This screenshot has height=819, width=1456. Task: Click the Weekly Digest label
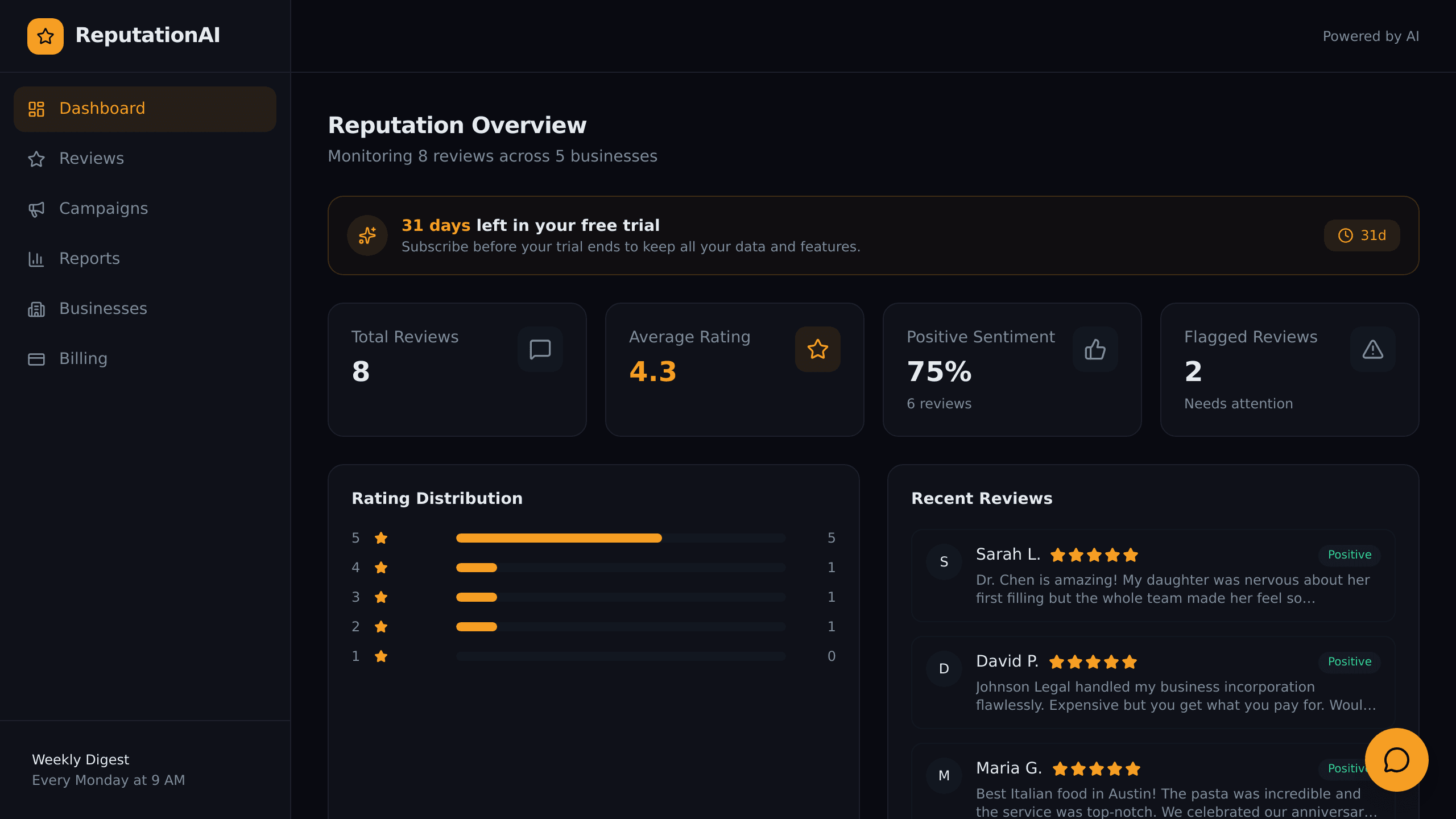click(x=81, y=760)
